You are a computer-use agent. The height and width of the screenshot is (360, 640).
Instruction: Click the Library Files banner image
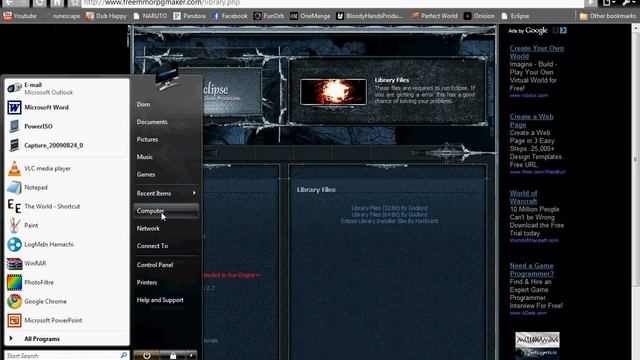click(333, 92)
